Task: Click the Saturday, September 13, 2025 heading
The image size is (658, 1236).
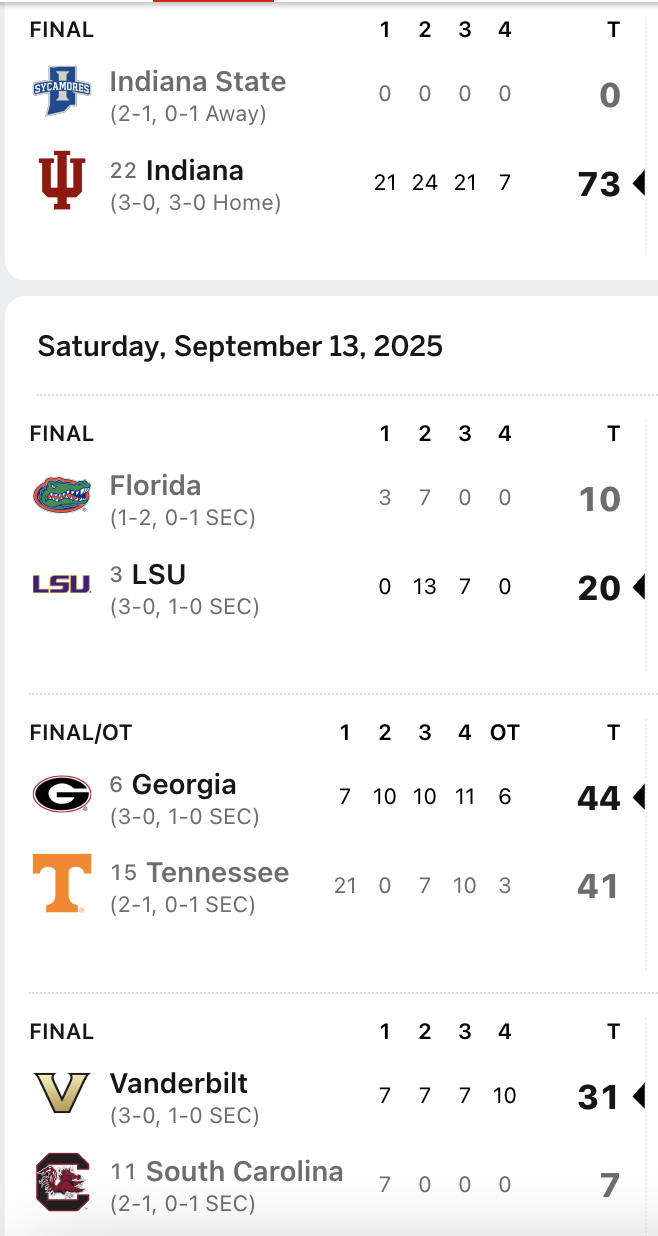Action: pos(240,346)
